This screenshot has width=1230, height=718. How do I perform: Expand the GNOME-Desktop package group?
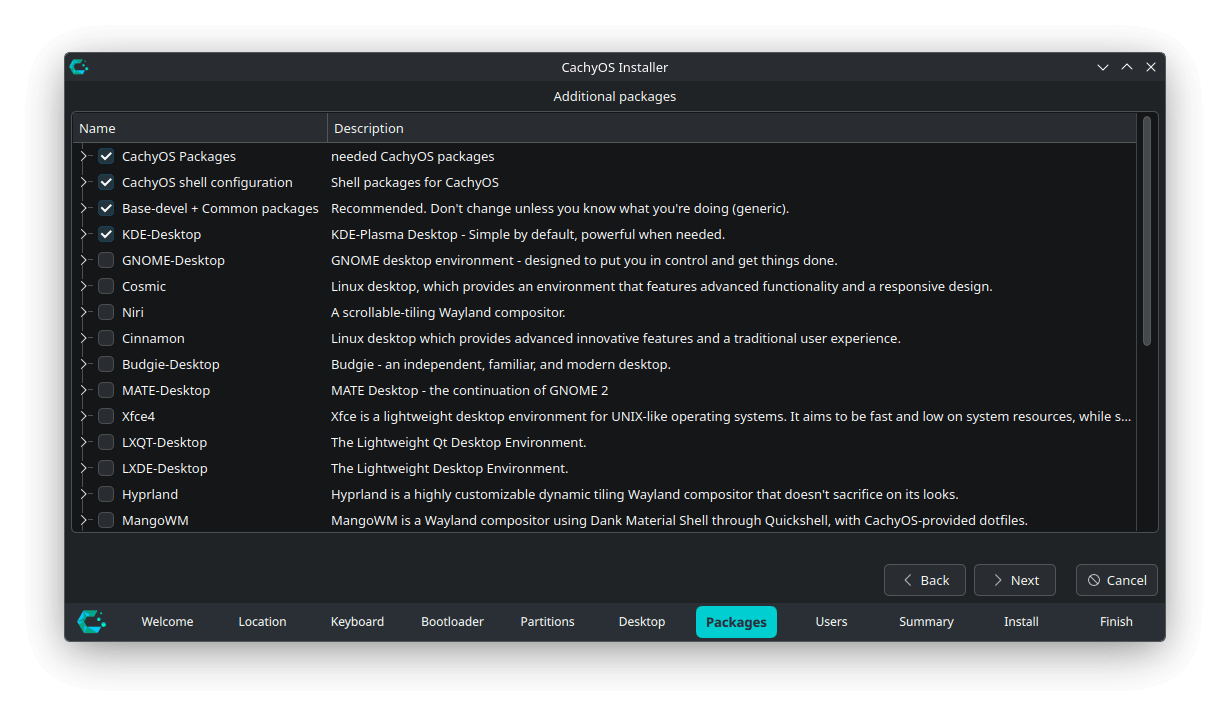85,260
